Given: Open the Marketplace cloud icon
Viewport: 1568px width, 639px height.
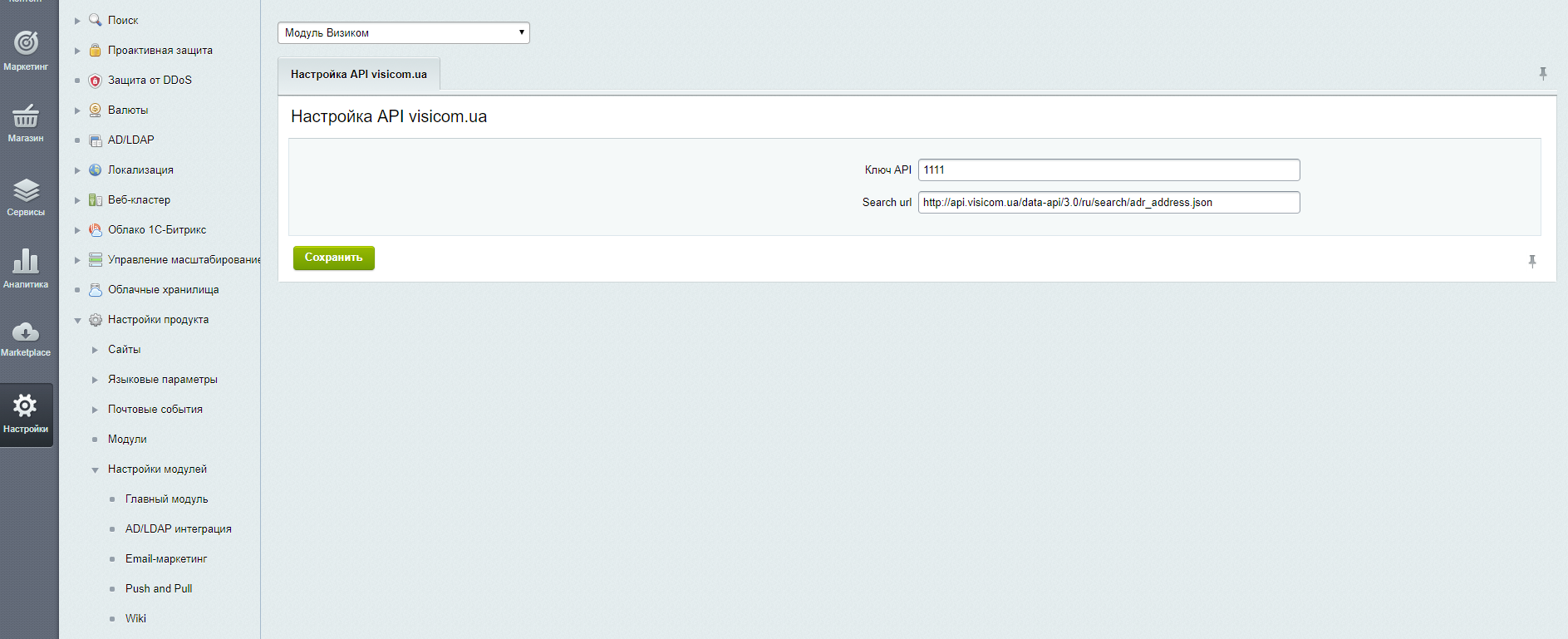Looking at the screenshot, I should pyautogui.click(x=26, y=332).
